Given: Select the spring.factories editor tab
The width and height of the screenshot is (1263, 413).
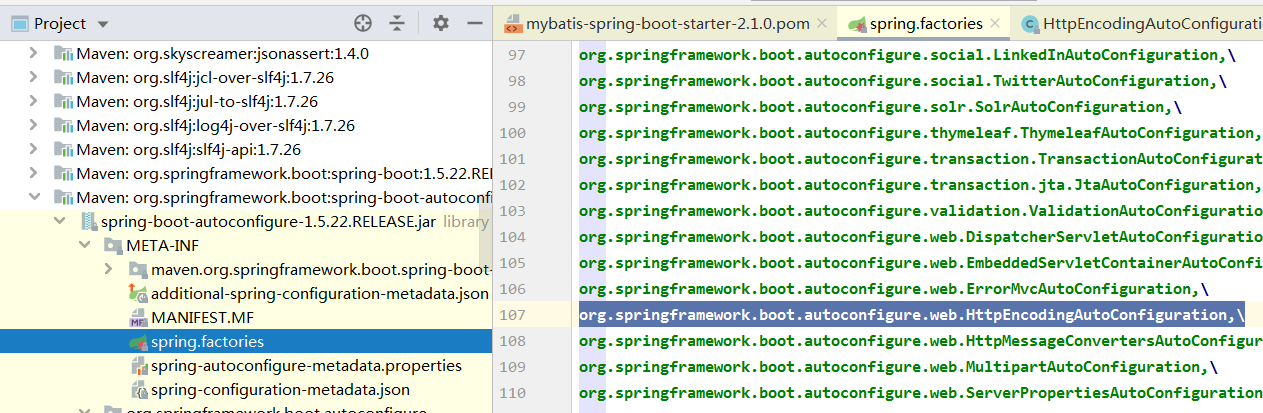Looking at the screenshot, I should (926, 23).
